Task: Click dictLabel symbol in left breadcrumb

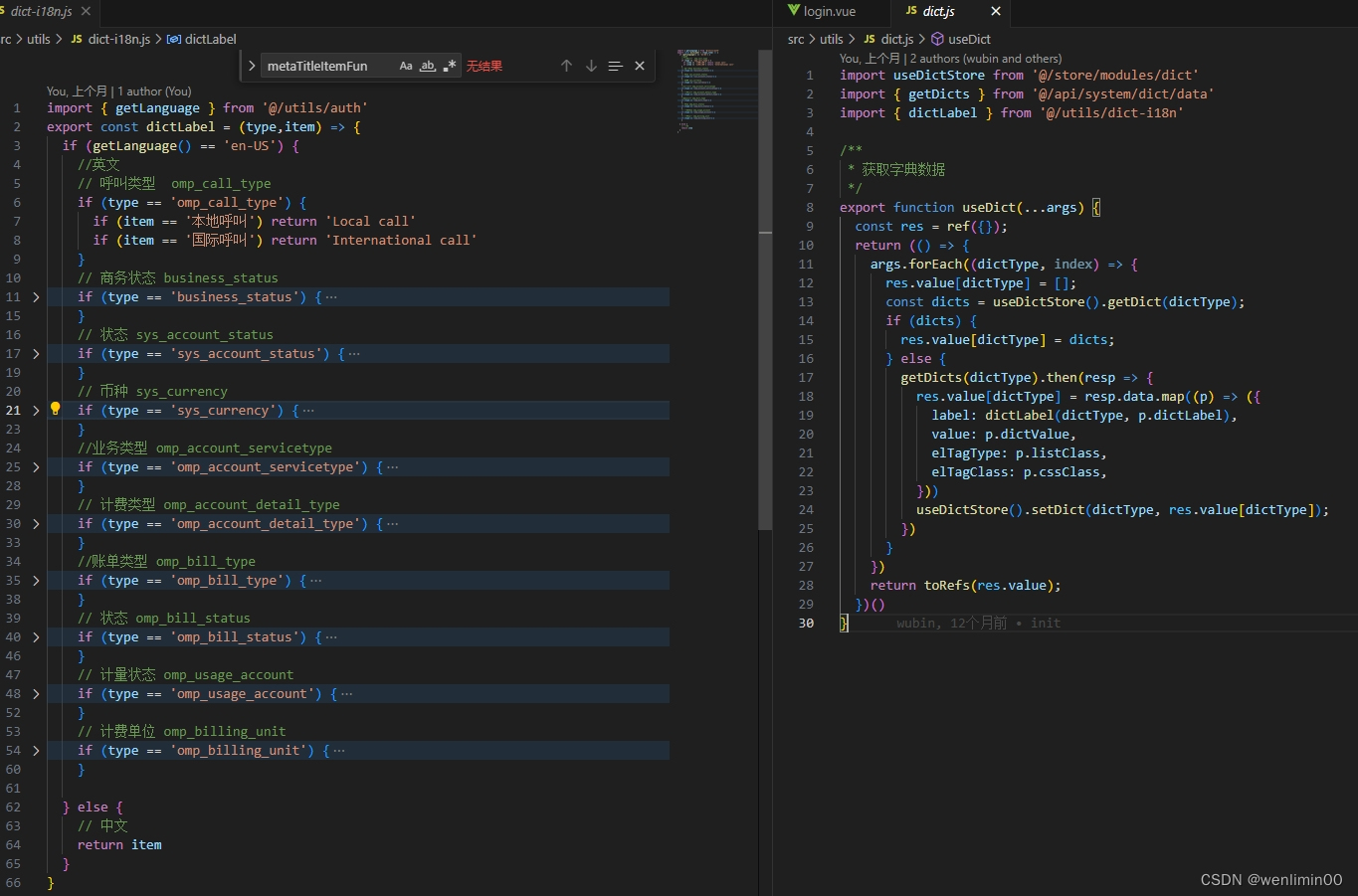Action: pos(210,39)
